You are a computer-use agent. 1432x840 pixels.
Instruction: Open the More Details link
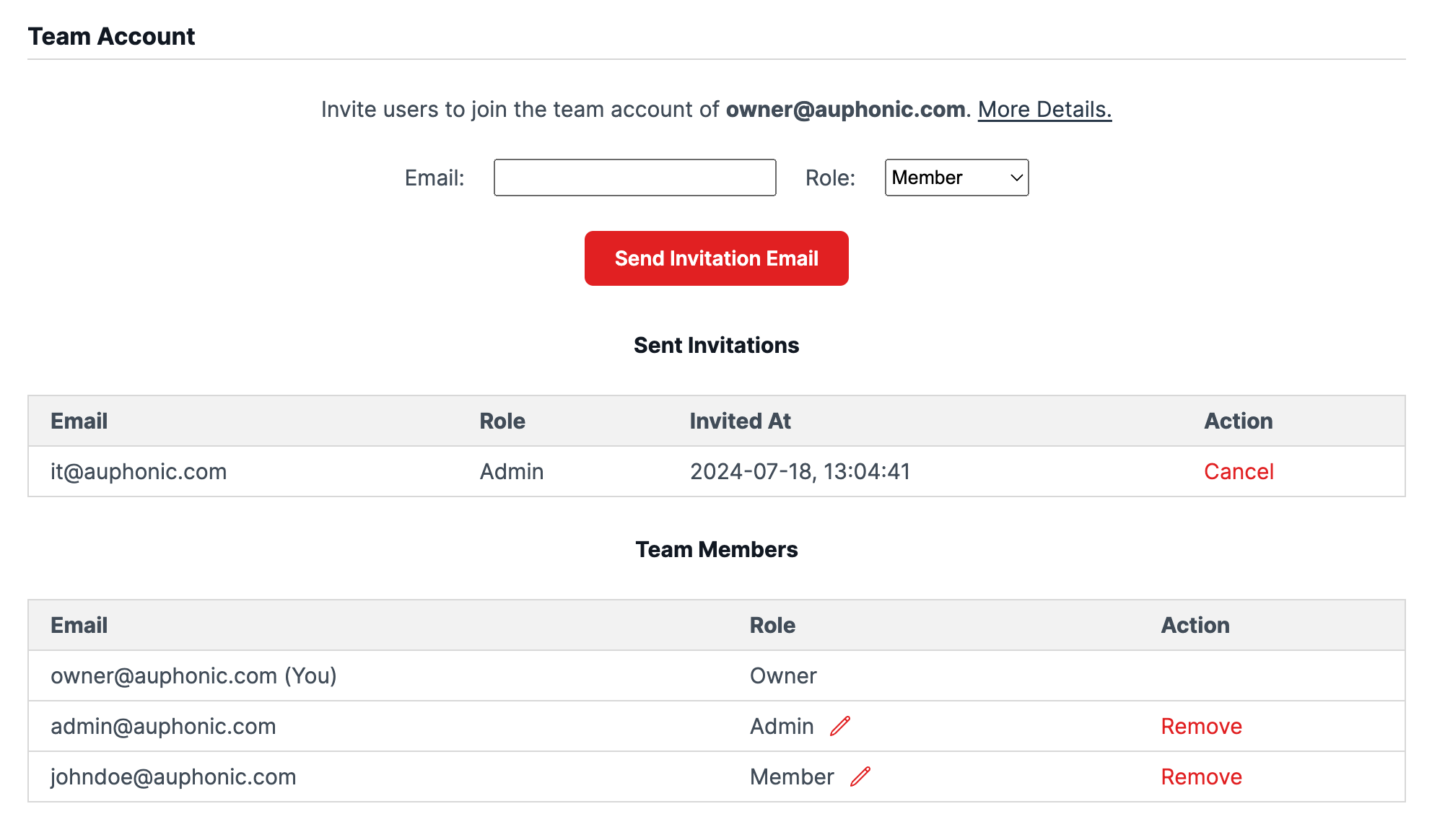click(x=1044, y=109)
